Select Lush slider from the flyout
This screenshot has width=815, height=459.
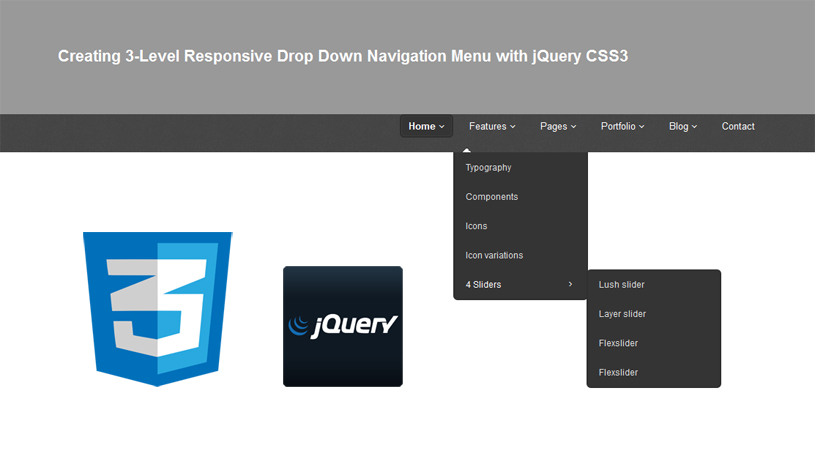coord(621,285)
